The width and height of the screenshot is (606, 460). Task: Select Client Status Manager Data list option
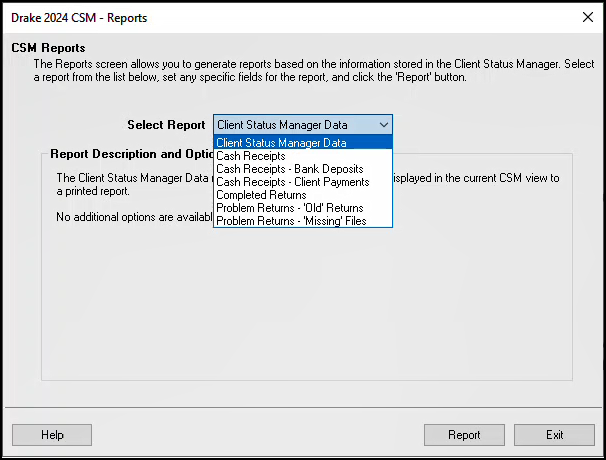[303, 143]
